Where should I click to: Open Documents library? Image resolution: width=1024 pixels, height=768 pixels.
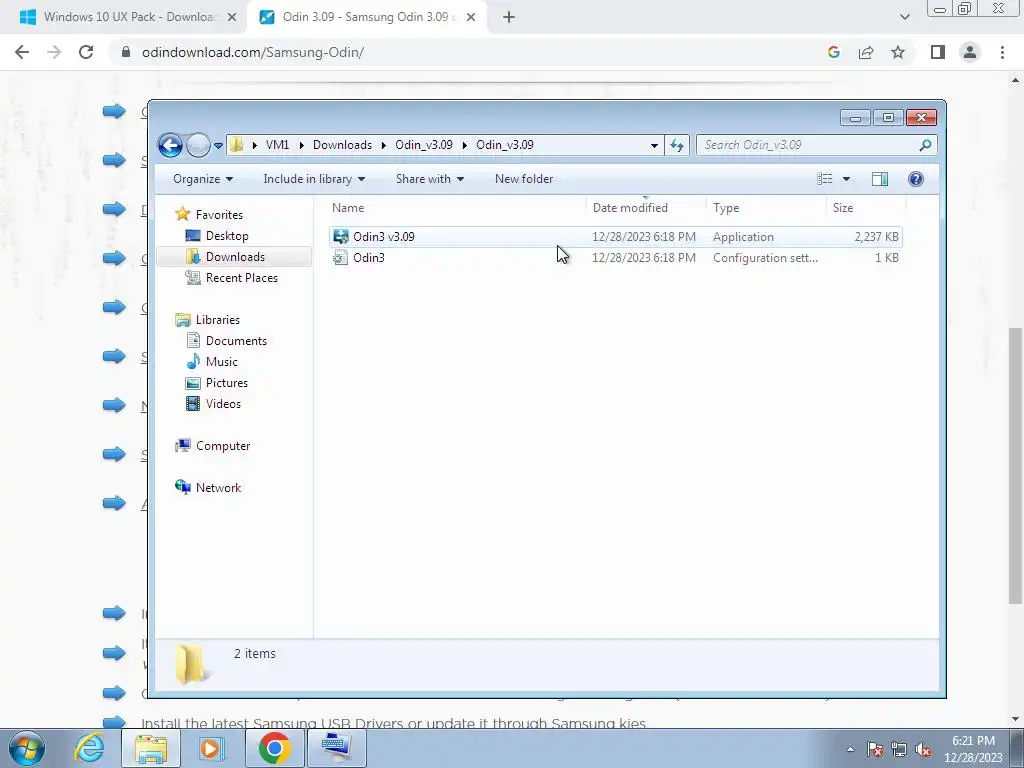pyautogui.click(x=236, y=340)
